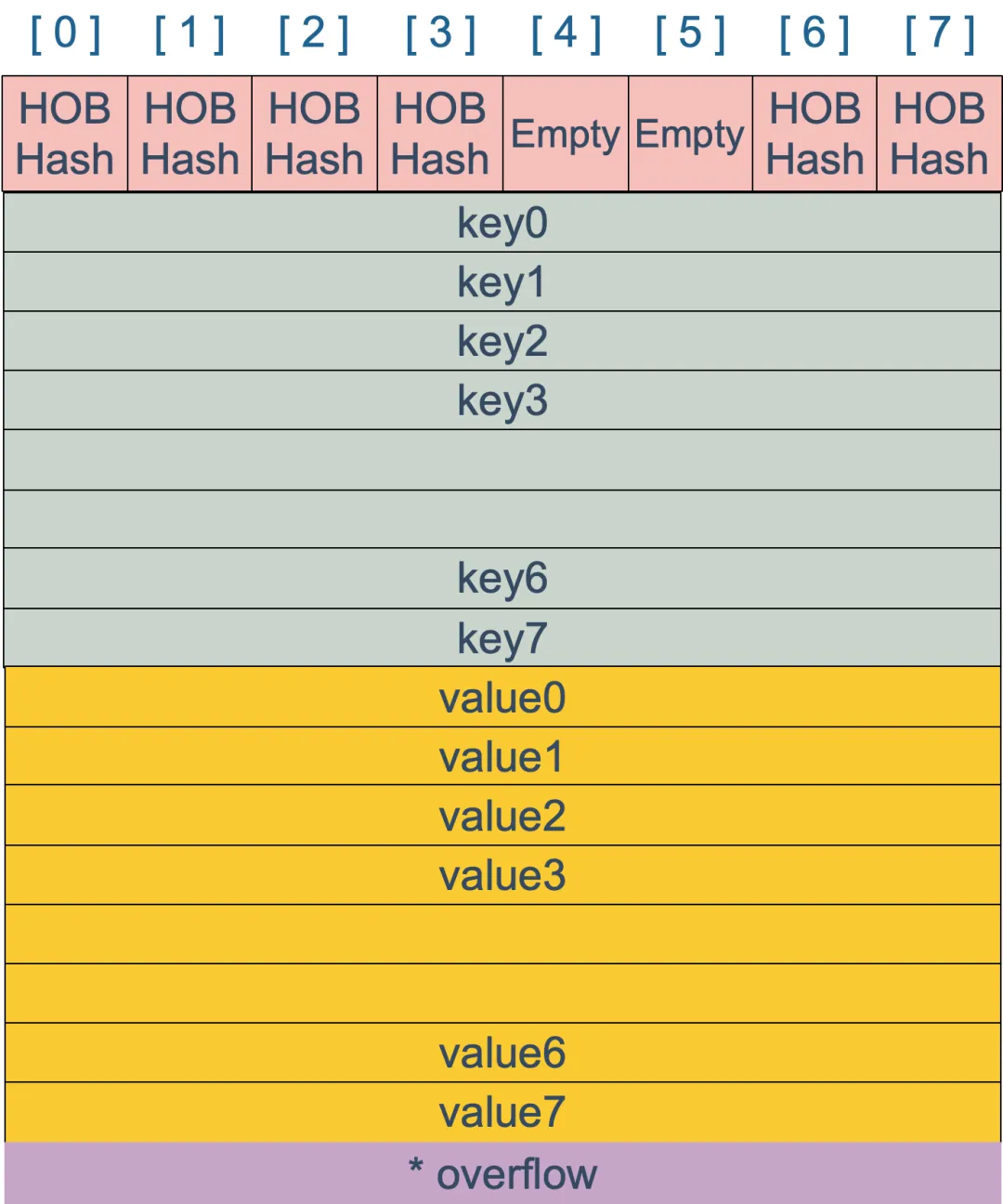Select the HOB Hash cell under [6]
The image size is (1003, 1204).
click(814, 134)
